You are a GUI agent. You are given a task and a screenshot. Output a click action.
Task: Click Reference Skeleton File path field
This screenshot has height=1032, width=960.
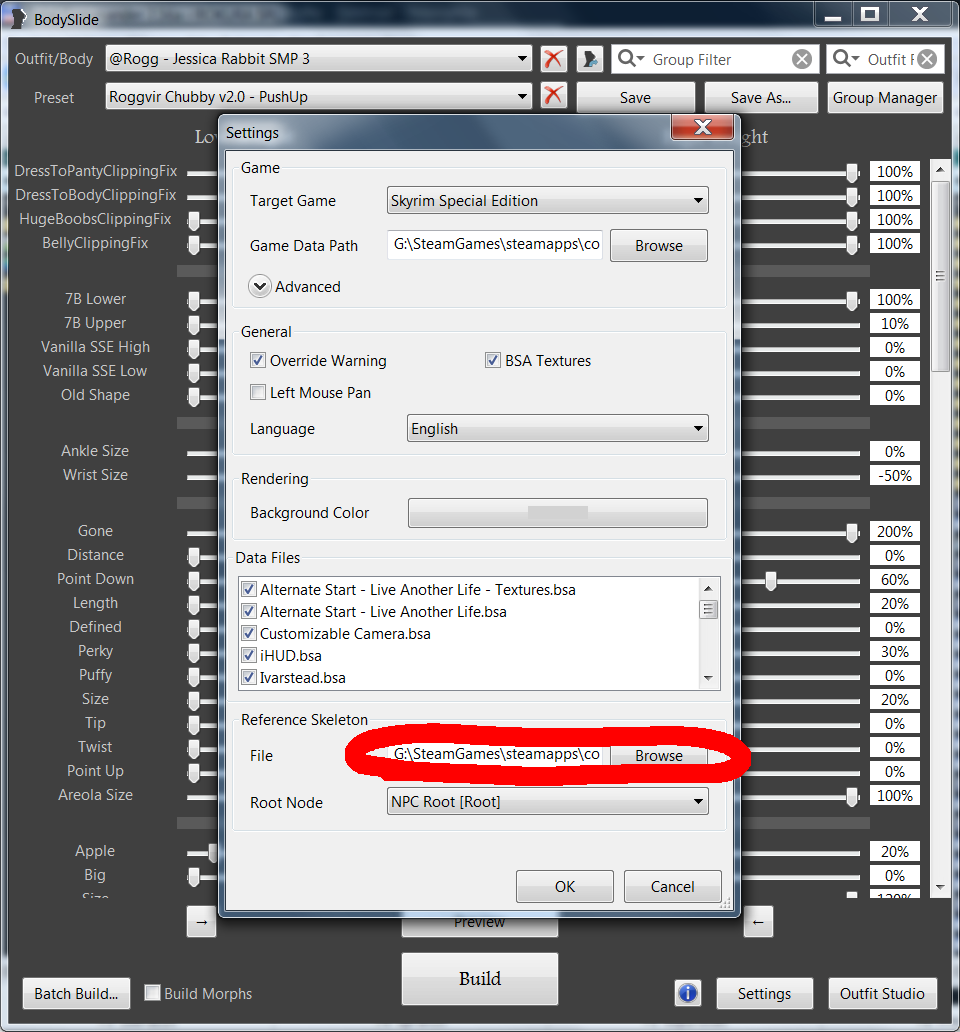point(495,754)
